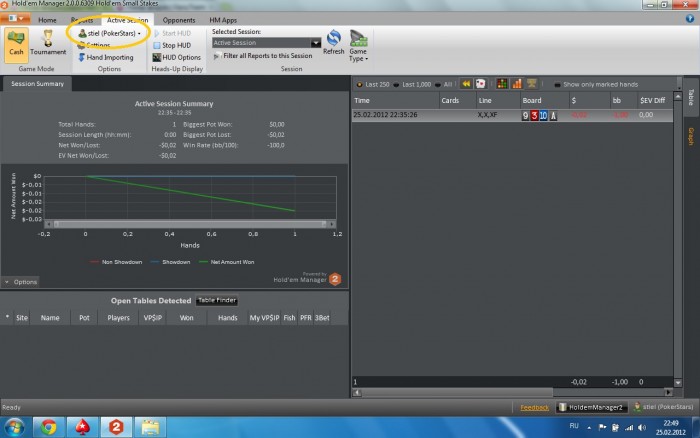
Task: Select the Session Summary tab
Action: pos(37,84)
